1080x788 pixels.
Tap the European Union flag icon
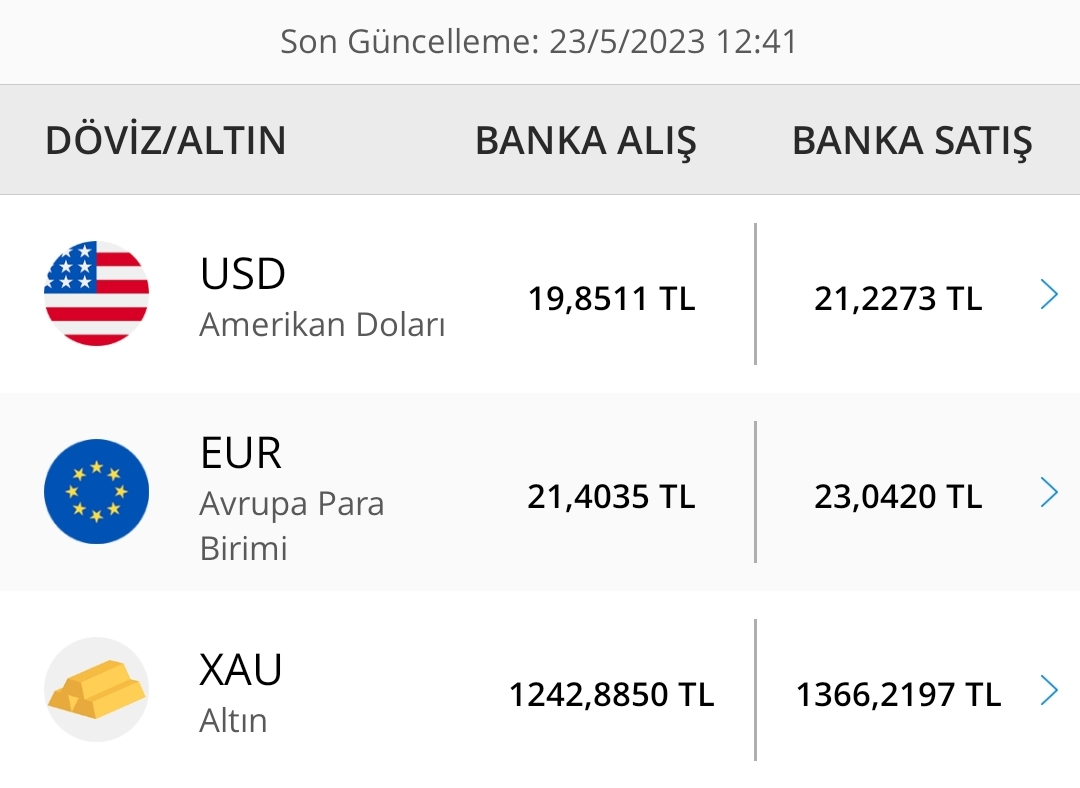click(x=96, y=491)
